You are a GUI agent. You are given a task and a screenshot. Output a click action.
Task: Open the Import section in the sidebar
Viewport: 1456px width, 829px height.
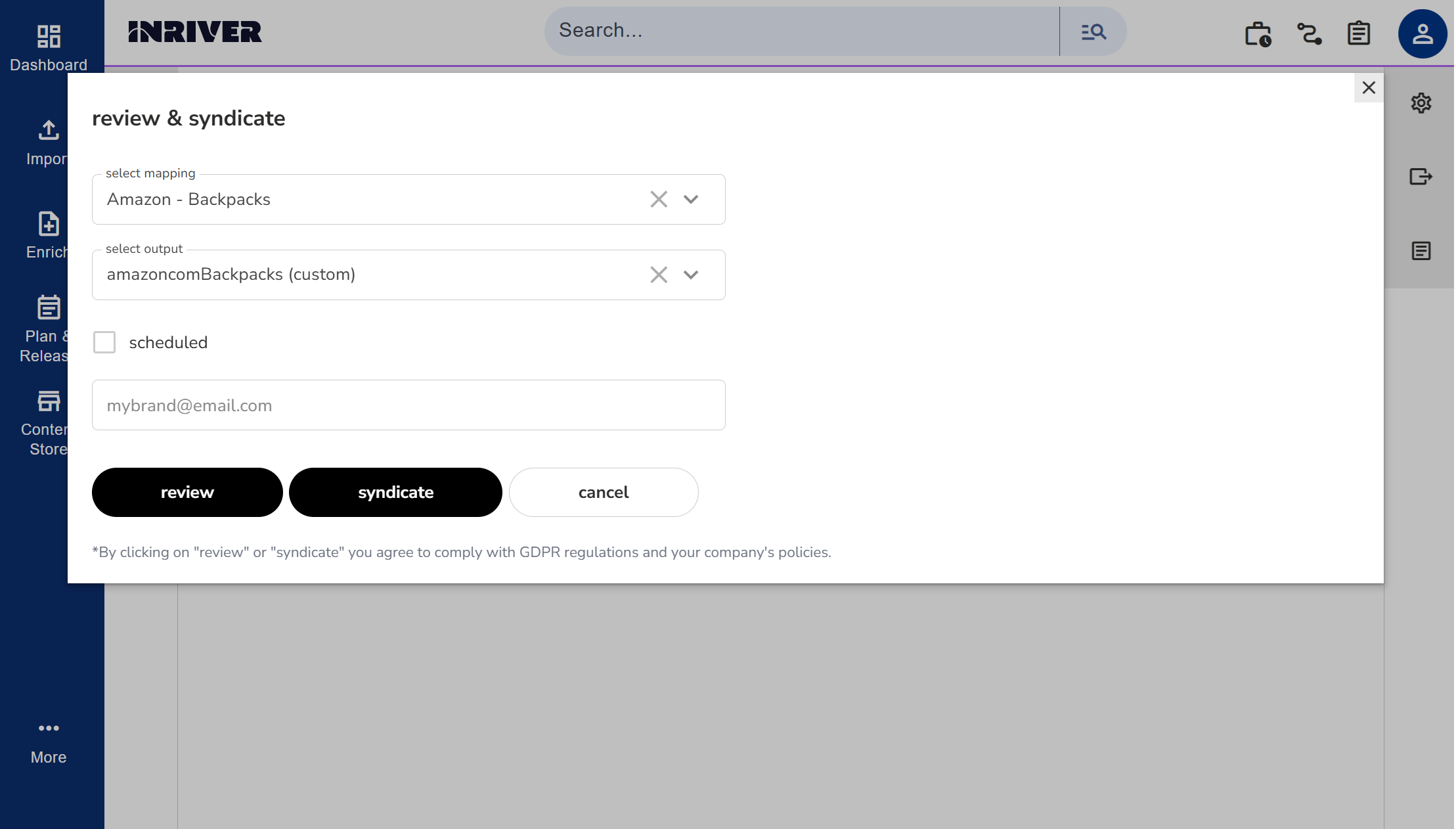(x=47, y=142)
